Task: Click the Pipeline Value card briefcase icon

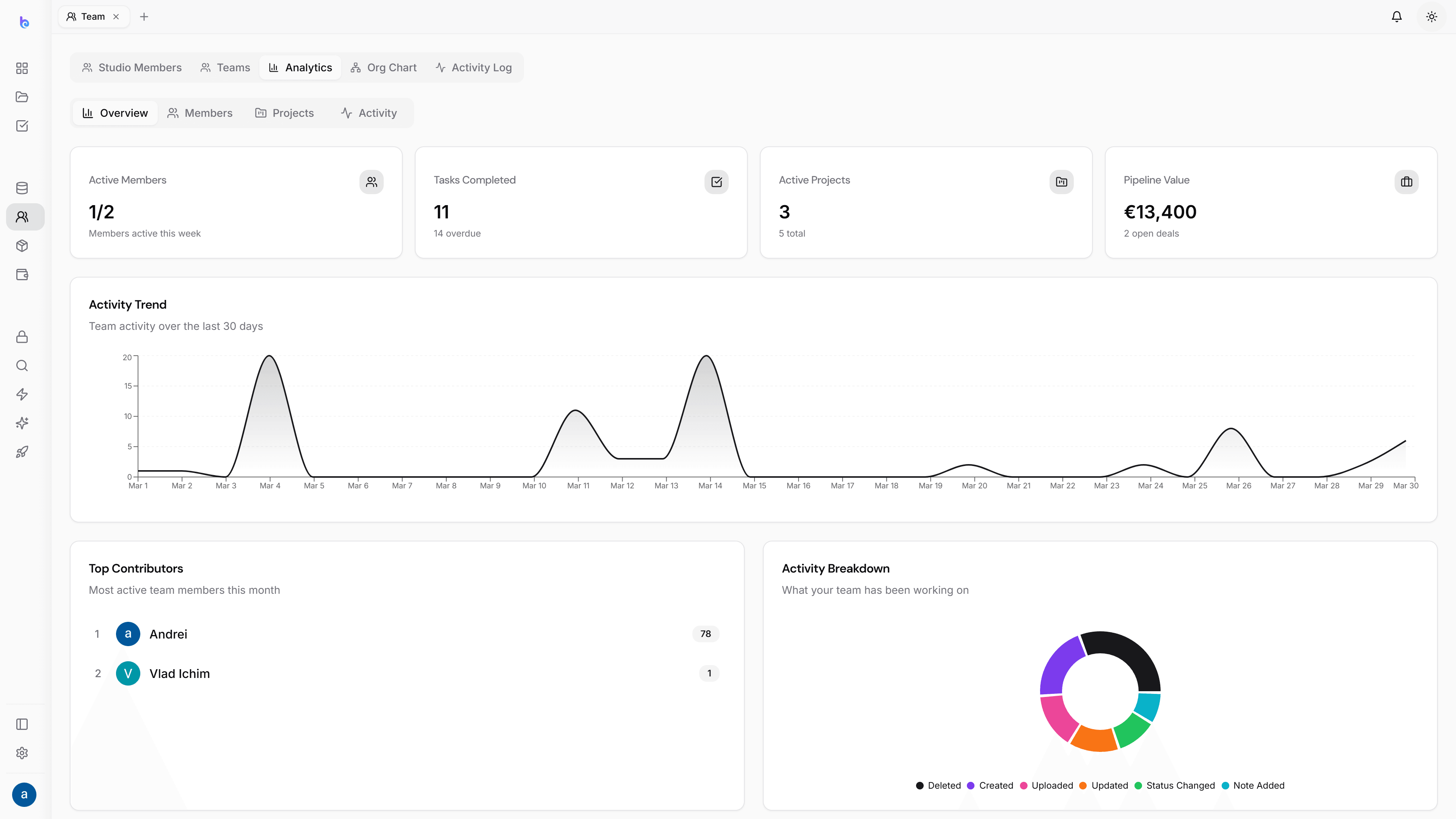Action: tap(1407, 182)
